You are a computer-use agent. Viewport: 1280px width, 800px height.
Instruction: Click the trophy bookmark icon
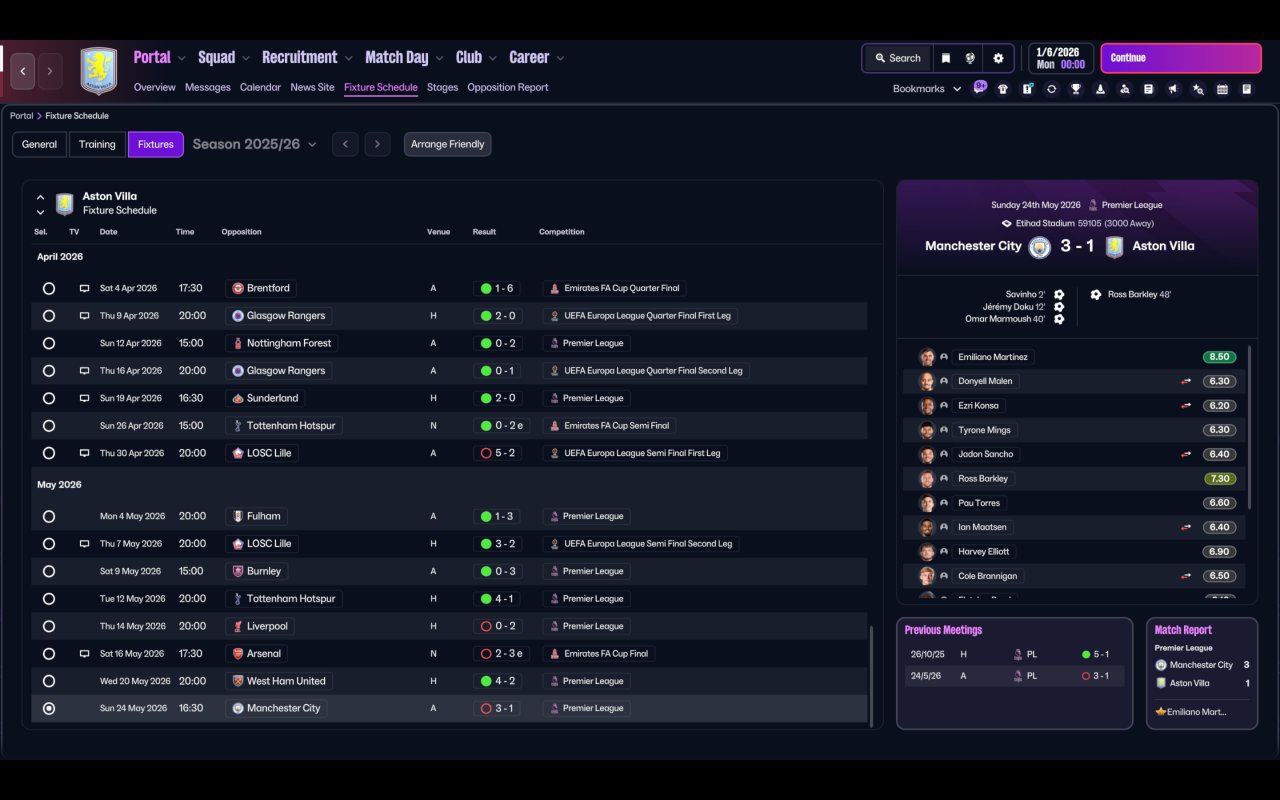(1076, 89)
